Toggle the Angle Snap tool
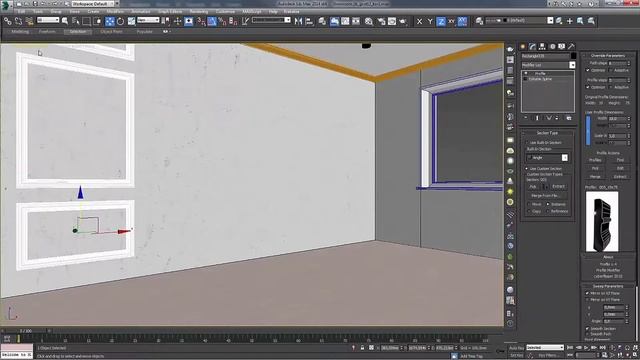Screen dimensions: 640x360 coord(212,21)
